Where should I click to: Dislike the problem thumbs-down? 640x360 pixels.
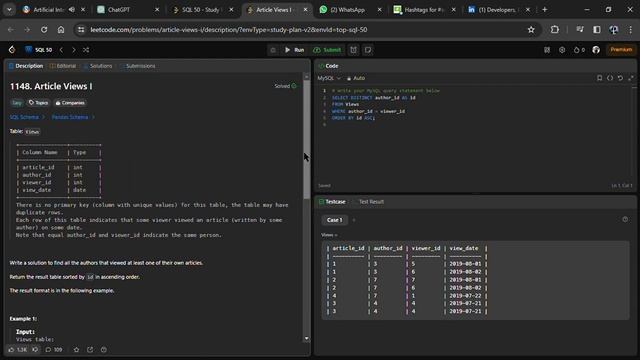(x=36, y=350)
